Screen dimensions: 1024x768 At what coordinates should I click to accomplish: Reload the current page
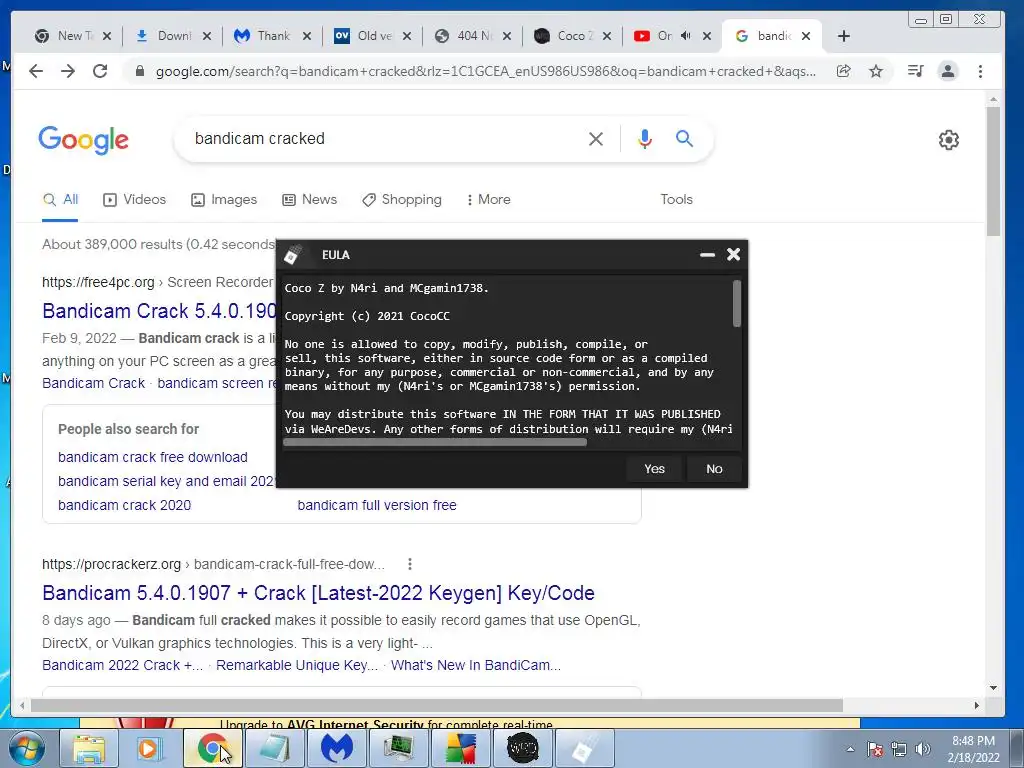pos(100,71)
